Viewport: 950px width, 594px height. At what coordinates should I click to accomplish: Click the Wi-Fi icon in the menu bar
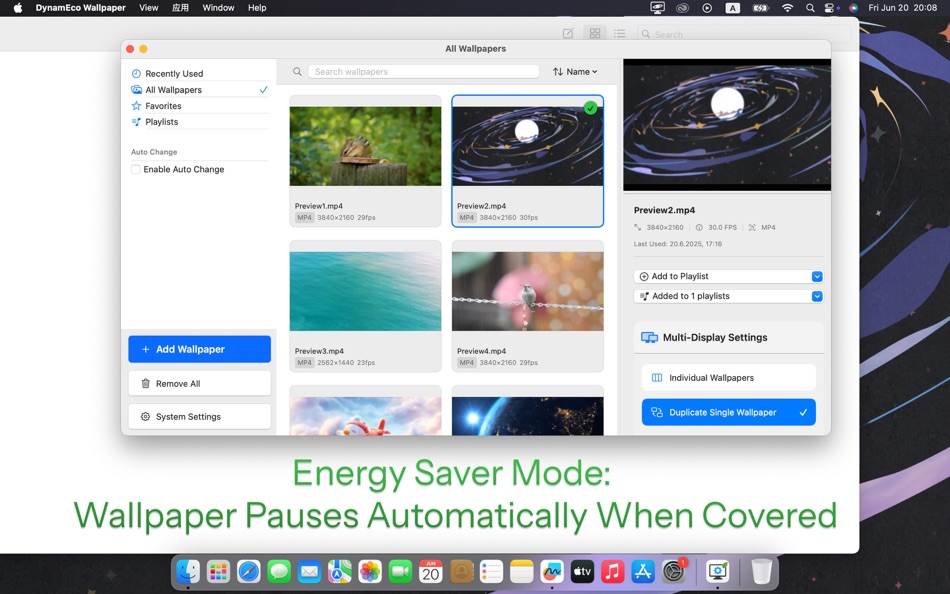point(787,8)
